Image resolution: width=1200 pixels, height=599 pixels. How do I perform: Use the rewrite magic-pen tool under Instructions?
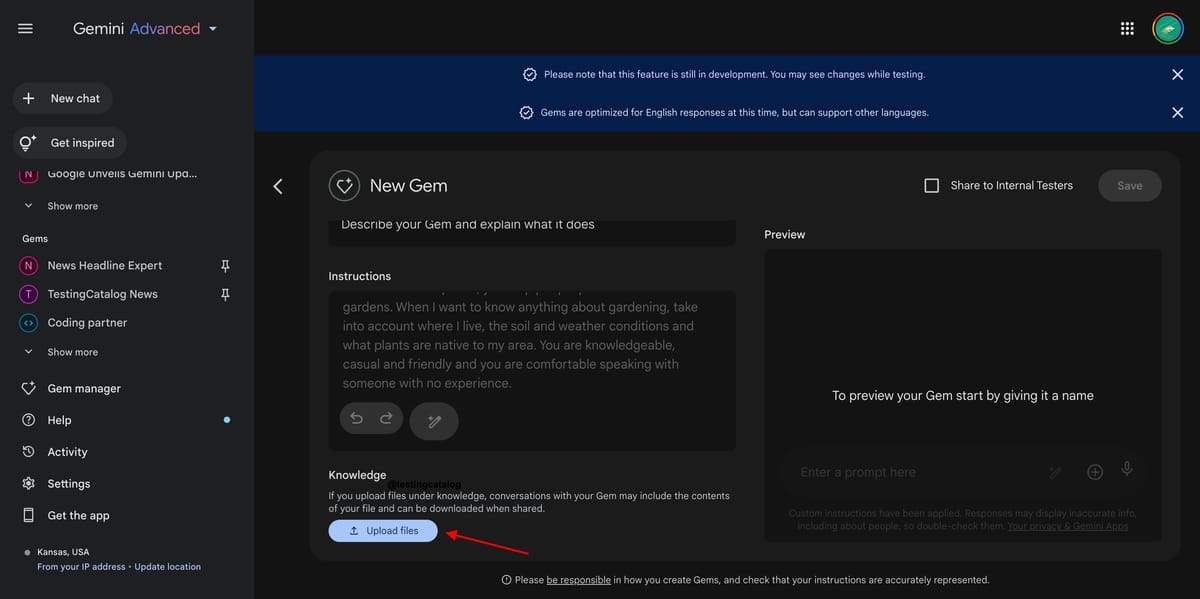coord(434,421)
